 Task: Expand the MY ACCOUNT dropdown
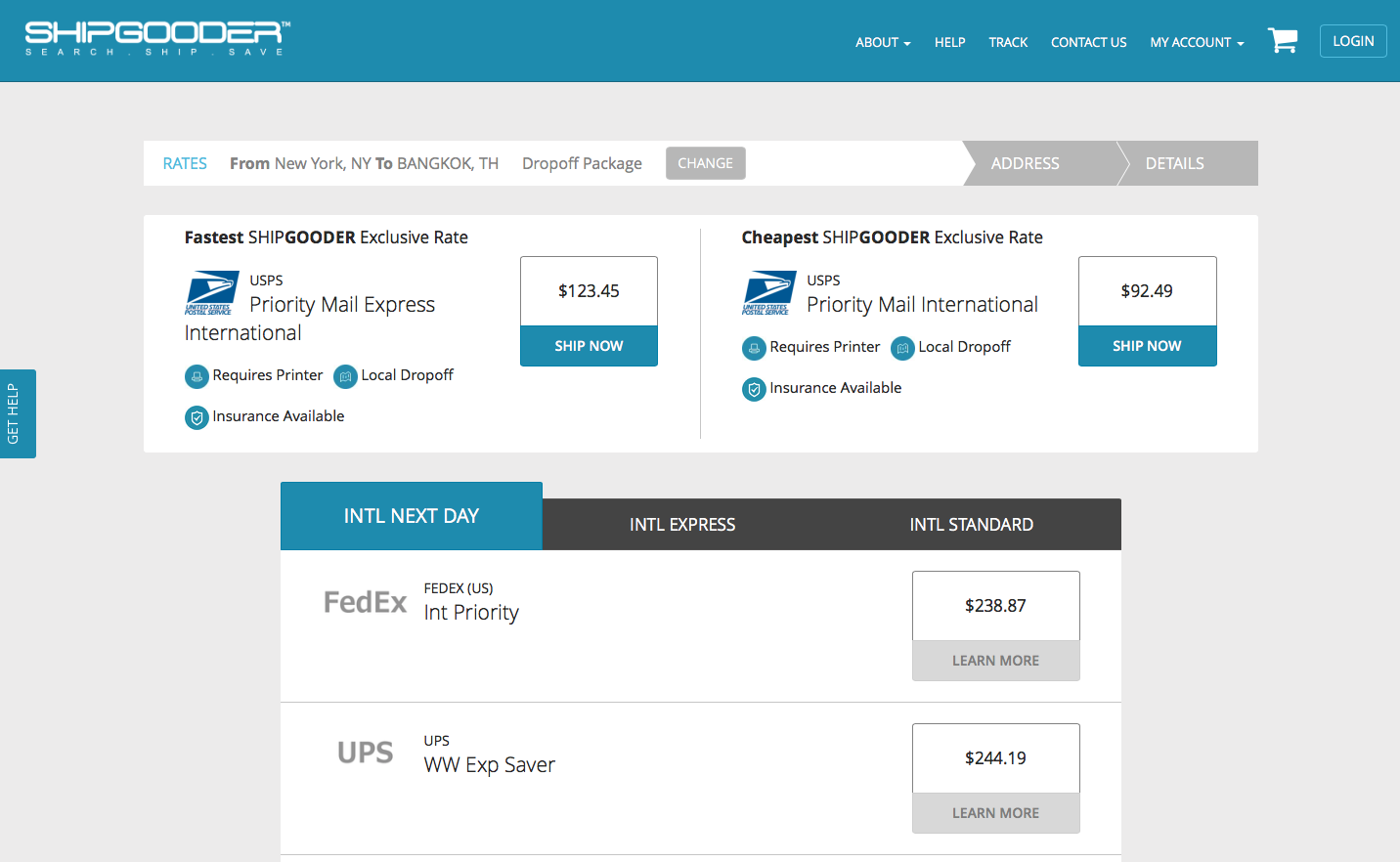pos(1195,42)
